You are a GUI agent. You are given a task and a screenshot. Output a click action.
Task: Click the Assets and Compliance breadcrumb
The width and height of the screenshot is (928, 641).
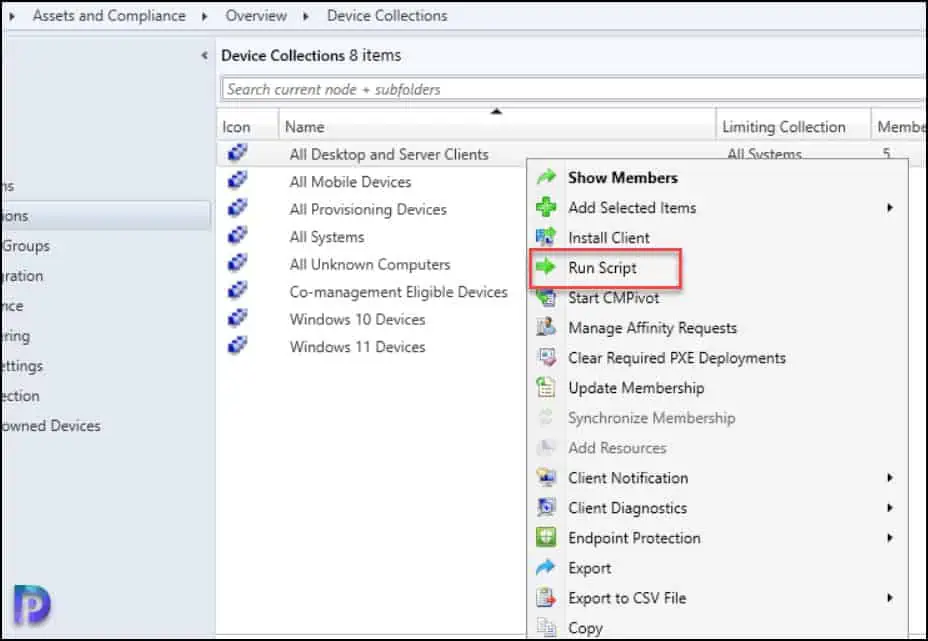(x=109, y=16)
